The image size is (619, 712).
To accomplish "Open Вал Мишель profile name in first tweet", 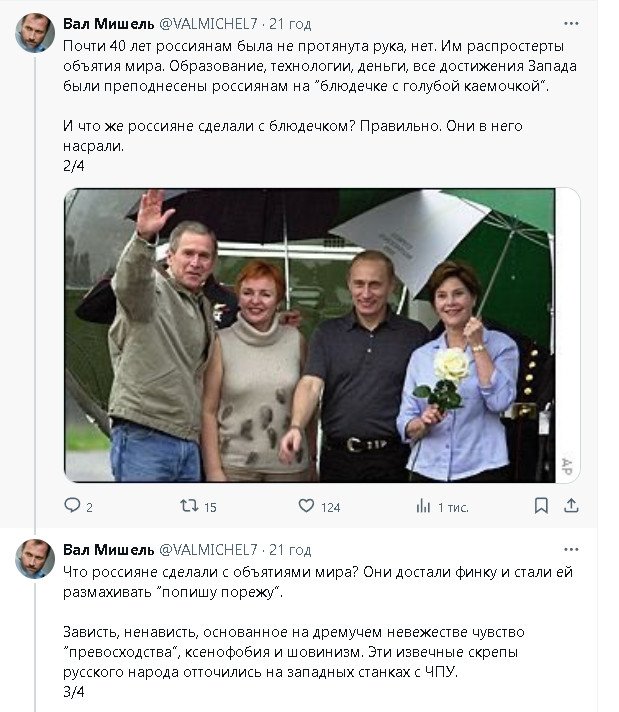I will 108,22.
